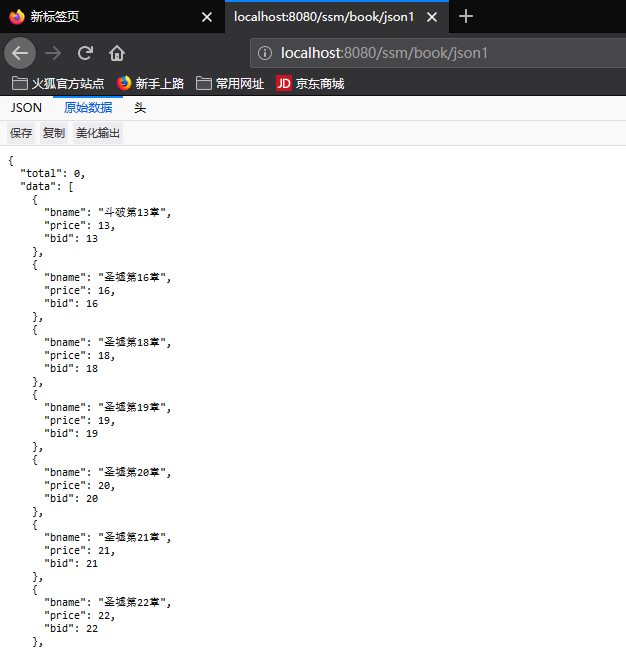The height and width of the screenshot is (649, 626).
Task: Click the 复制 copy button
Action: 54,133
